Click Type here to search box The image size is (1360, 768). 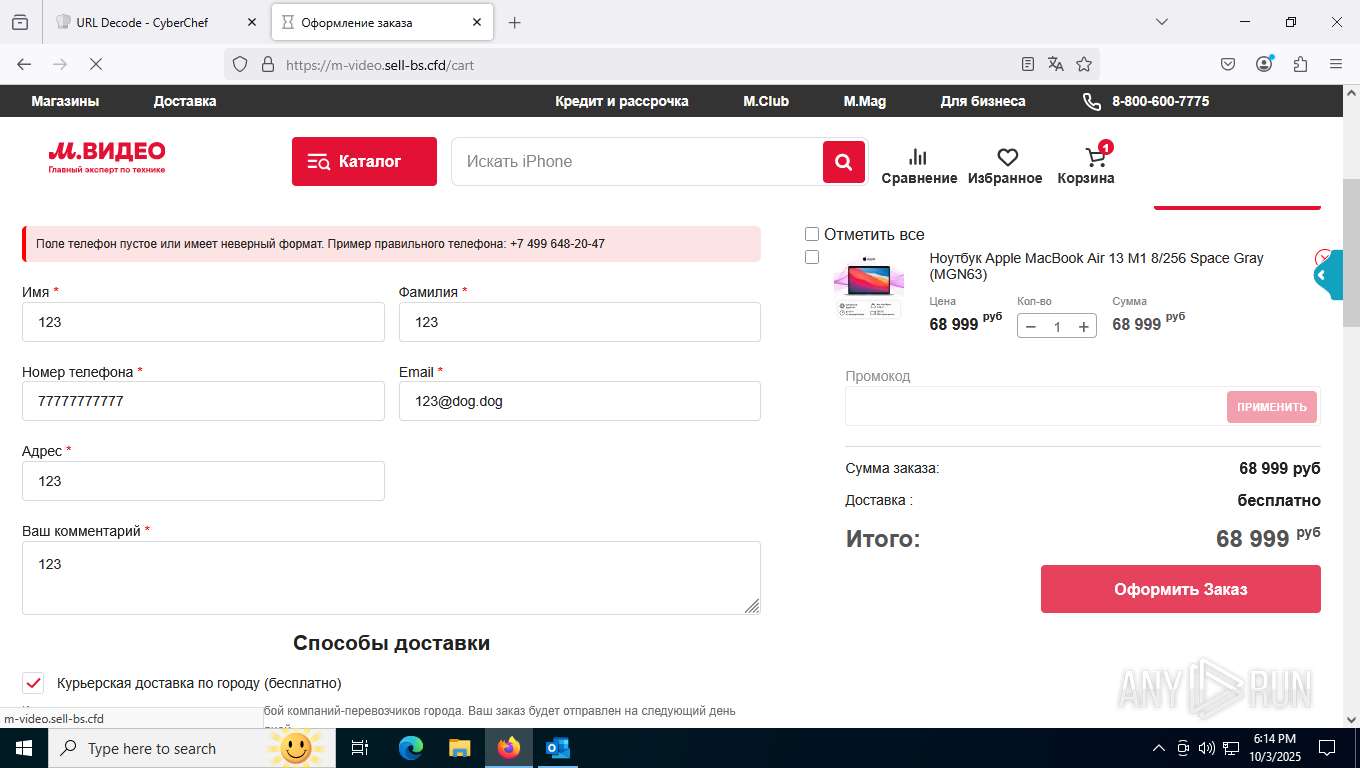tap(192, 748)
